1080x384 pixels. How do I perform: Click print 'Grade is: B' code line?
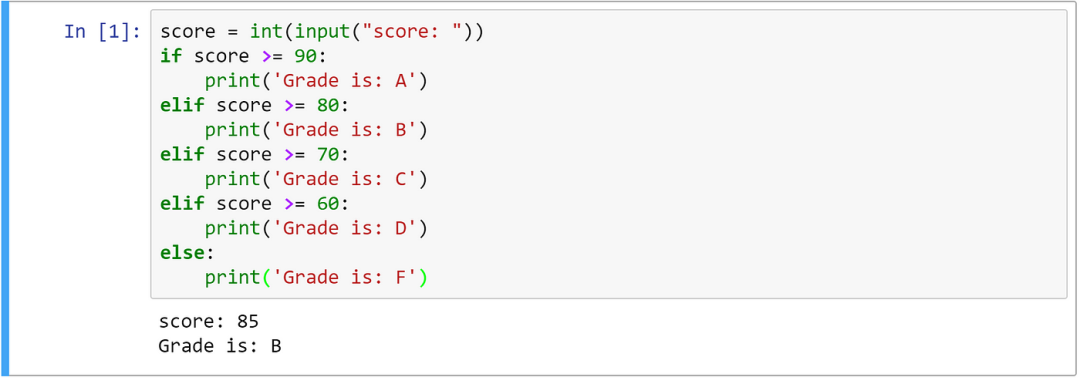click(316, 130)
